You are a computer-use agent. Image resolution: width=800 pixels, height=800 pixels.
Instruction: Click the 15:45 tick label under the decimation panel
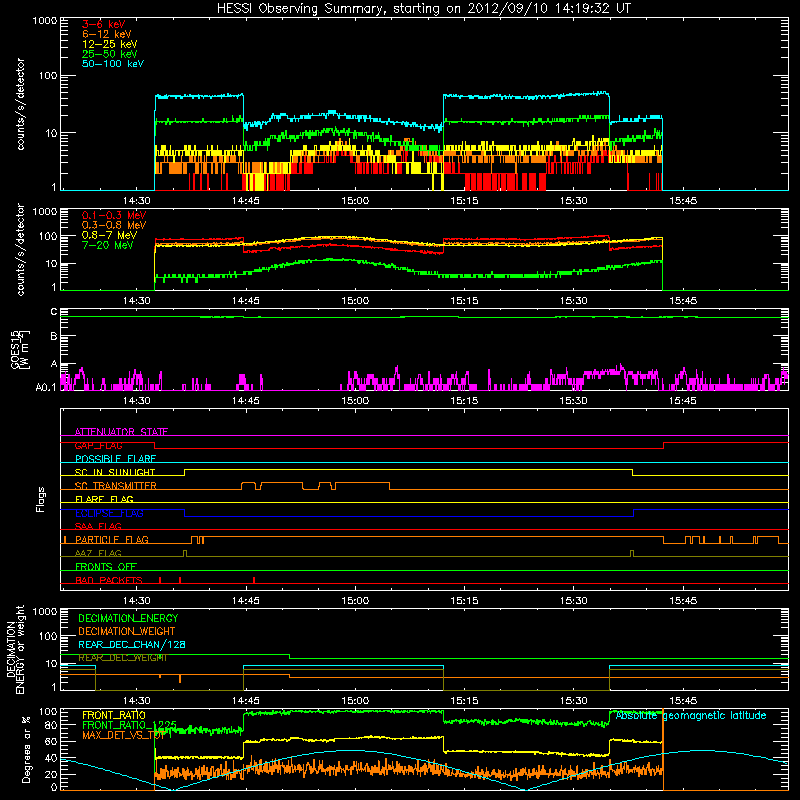tap(683, 701)
